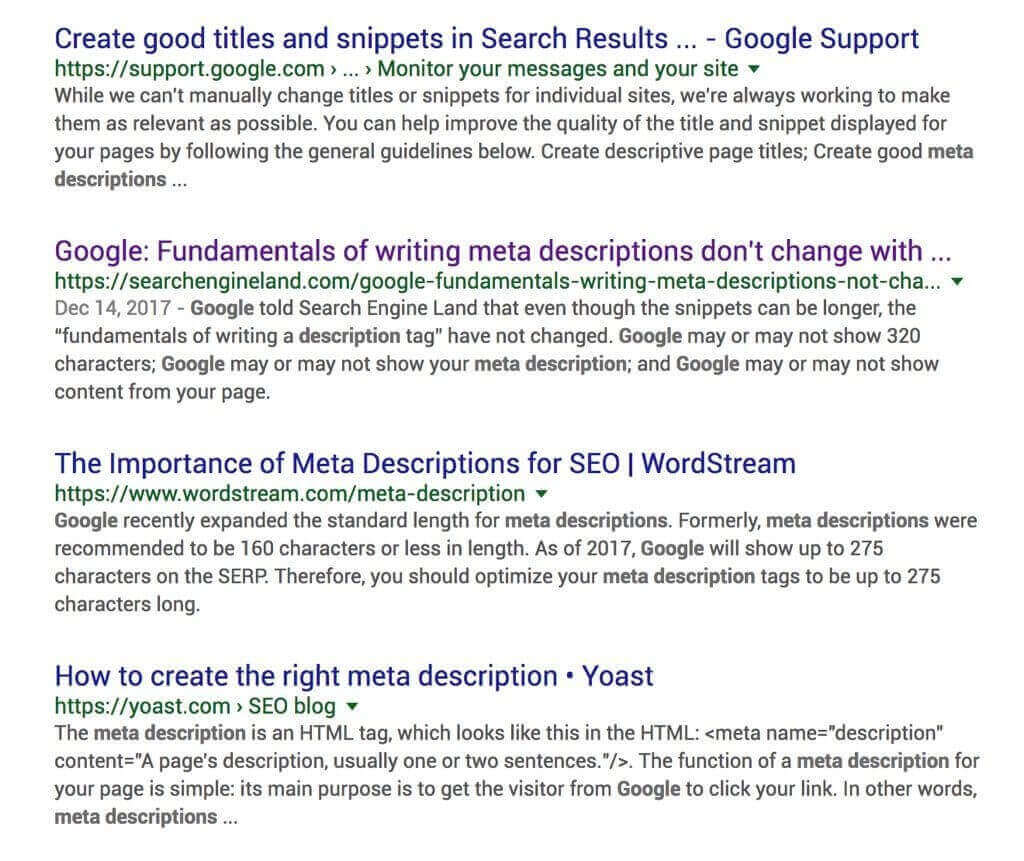The image size is (1024, 861).
Task: Expand dropdown arrow beside searchengineland.com URL
Action: pos(957,282)
